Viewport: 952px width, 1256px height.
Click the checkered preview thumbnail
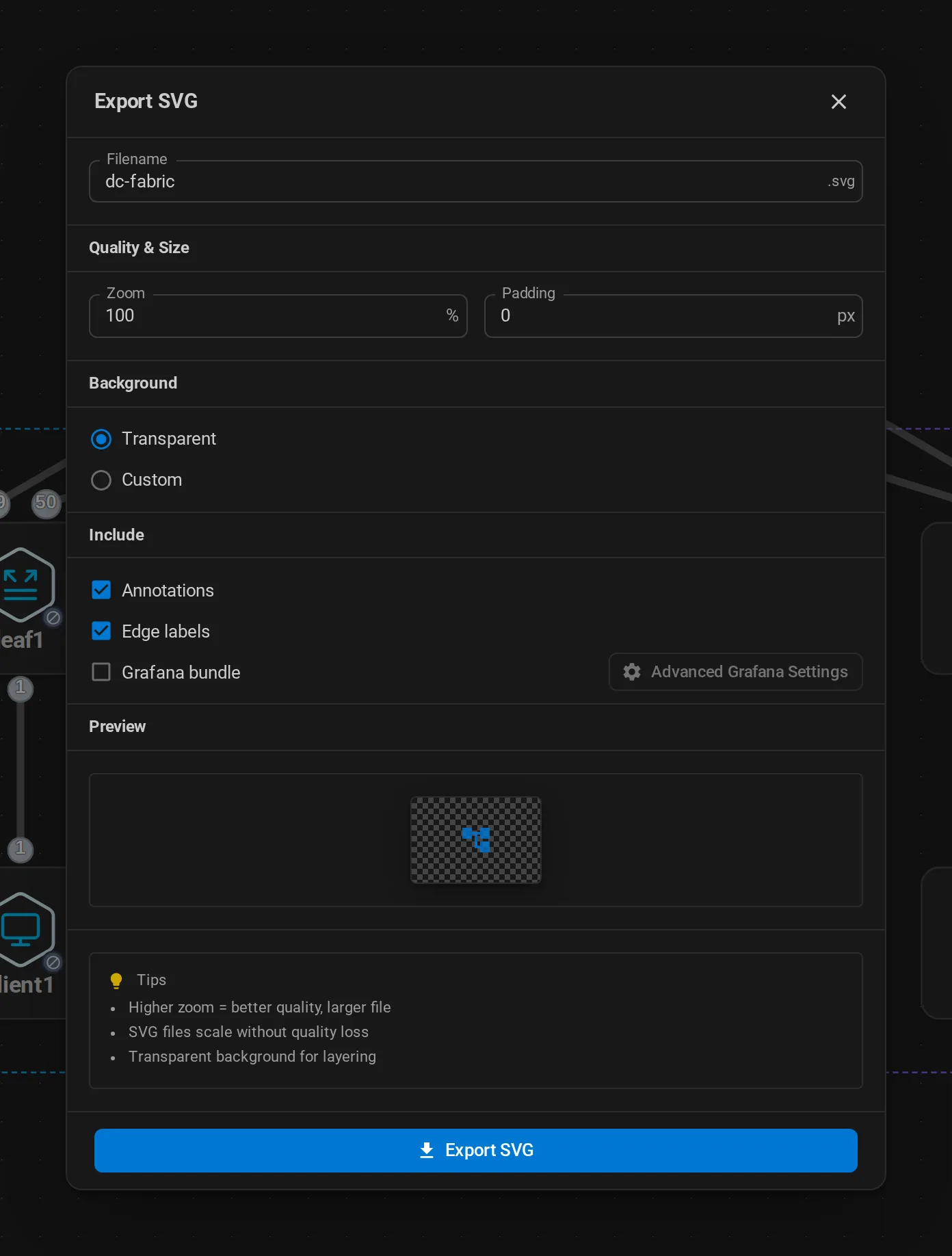(476, 840)
